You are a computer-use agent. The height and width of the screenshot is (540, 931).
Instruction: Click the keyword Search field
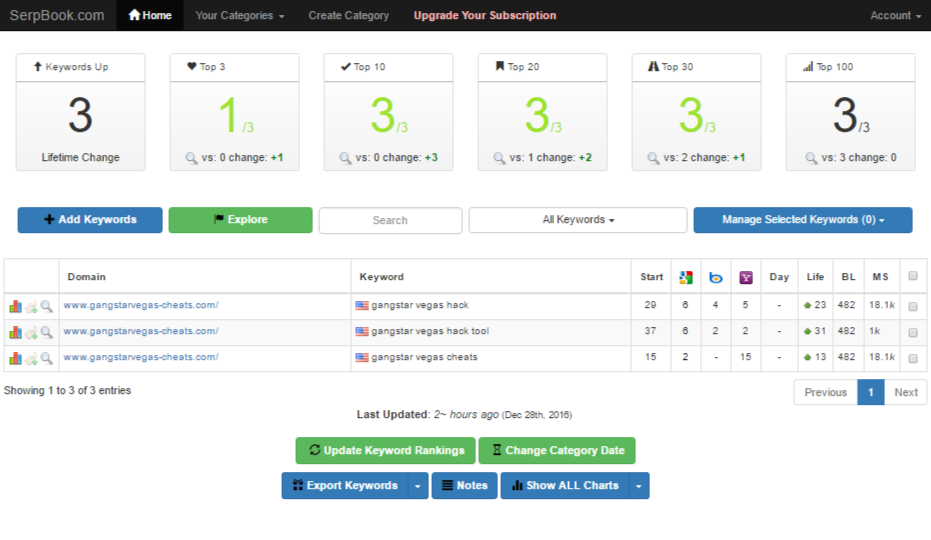[390, 220]
